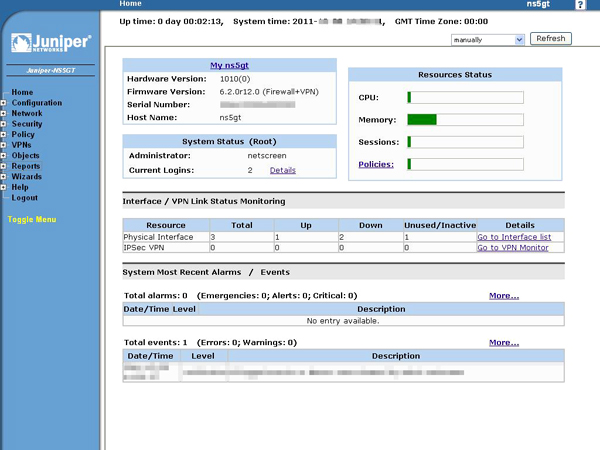This screenshot has width=600, height=450.
Task: Click the Resources Status panel header
Action: [x=455, y=75]
